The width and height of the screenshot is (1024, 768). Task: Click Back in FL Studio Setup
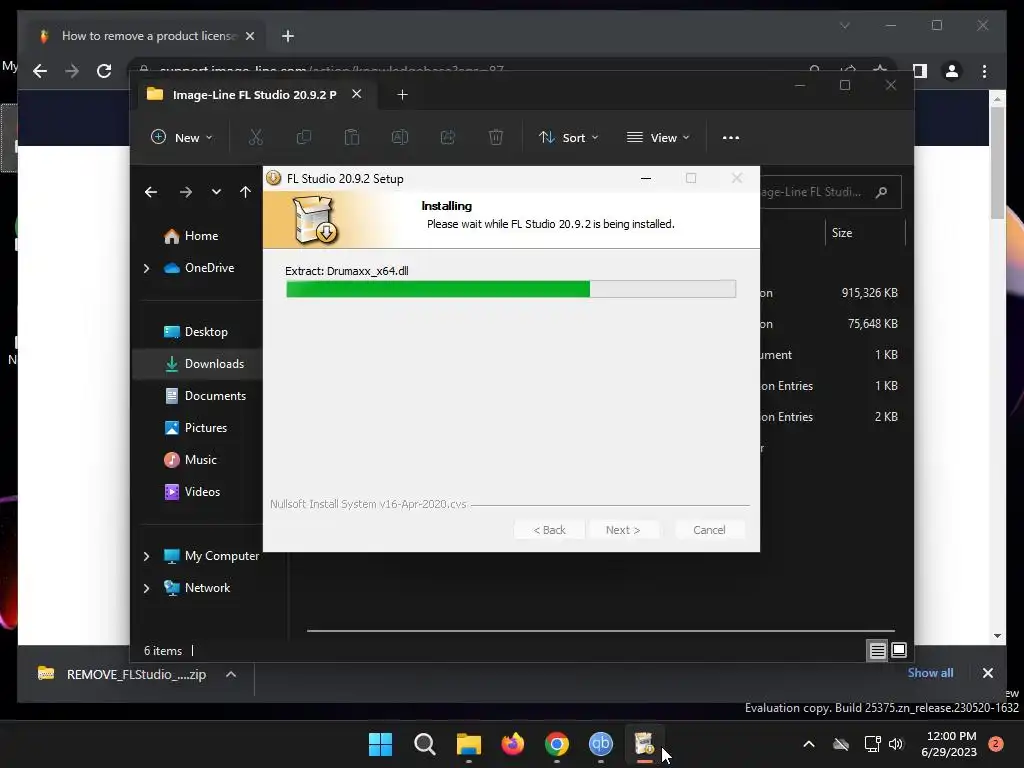(x=549, y=530)
